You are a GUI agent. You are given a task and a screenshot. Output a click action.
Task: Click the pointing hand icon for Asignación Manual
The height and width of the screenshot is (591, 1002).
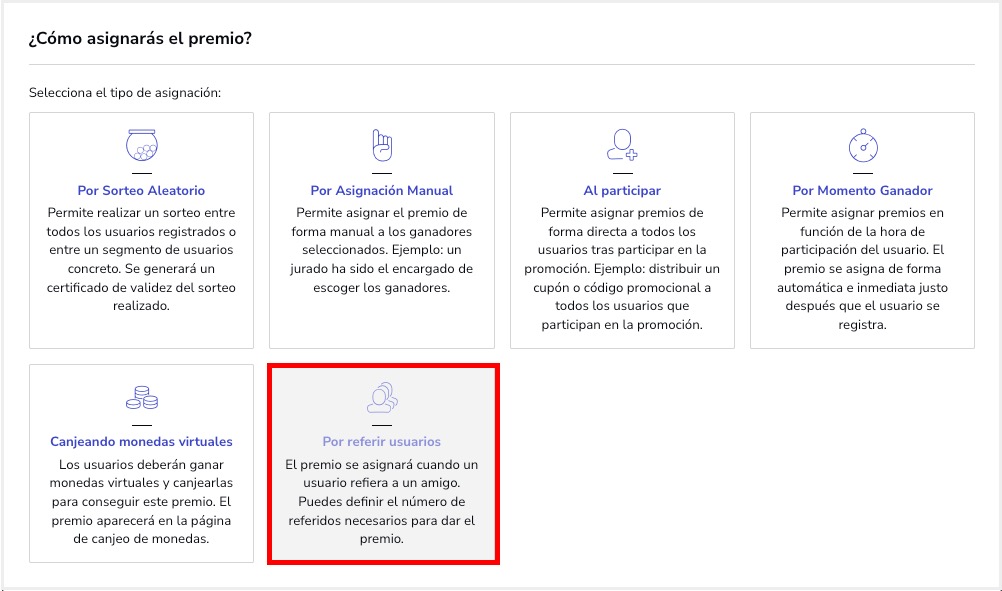(x=381, y=146)
